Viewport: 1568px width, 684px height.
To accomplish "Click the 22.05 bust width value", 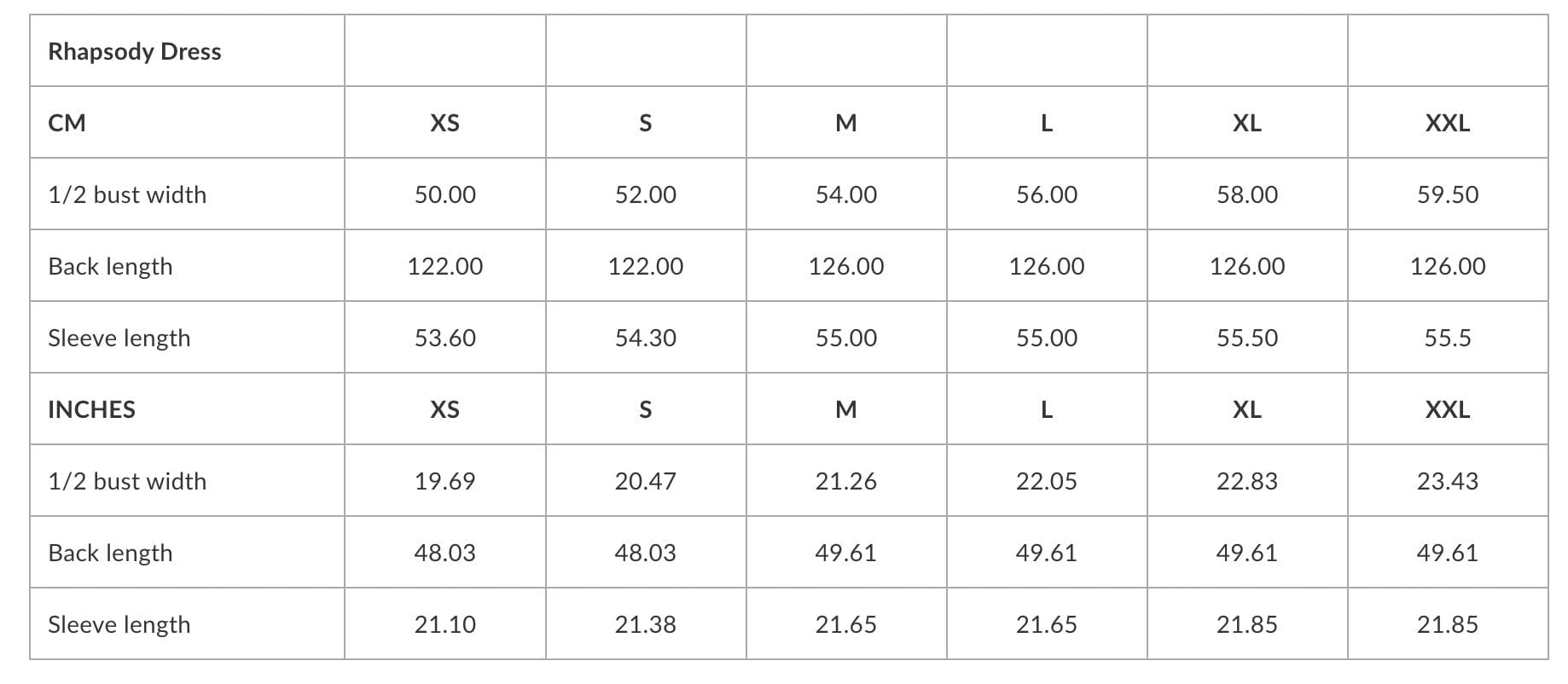I will (x=1046, y=481).
